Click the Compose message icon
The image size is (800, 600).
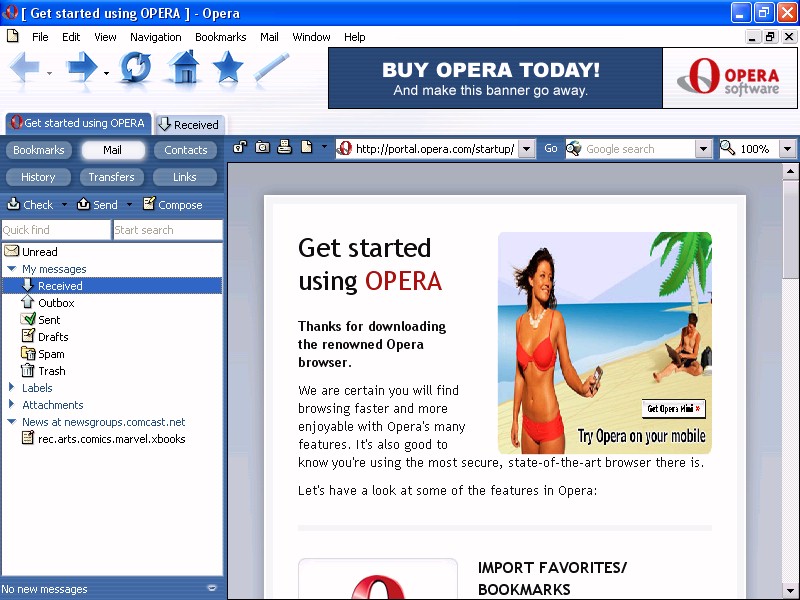(x=148, y=204)
